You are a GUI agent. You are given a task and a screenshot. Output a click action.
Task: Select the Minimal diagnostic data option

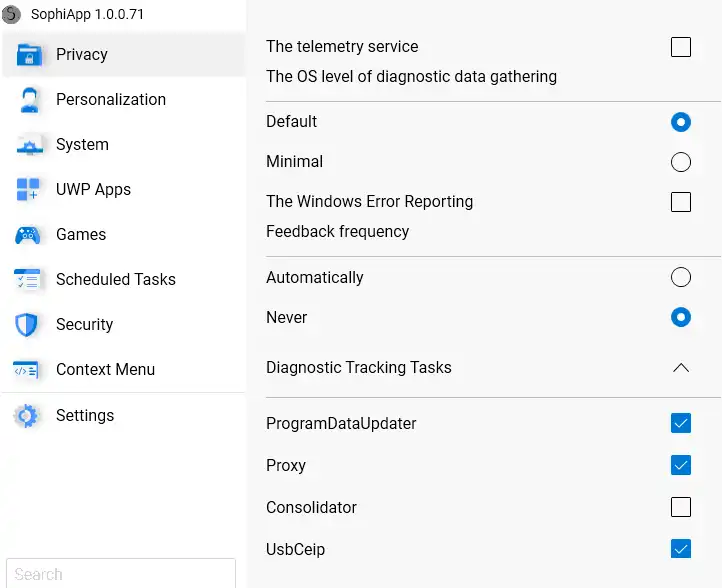pyautogui.click(x=681, y=162)
